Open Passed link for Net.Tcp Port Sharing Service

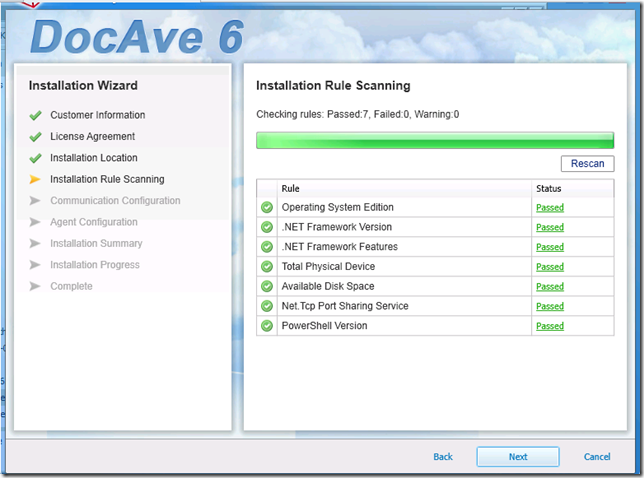(x=550, y=306)
